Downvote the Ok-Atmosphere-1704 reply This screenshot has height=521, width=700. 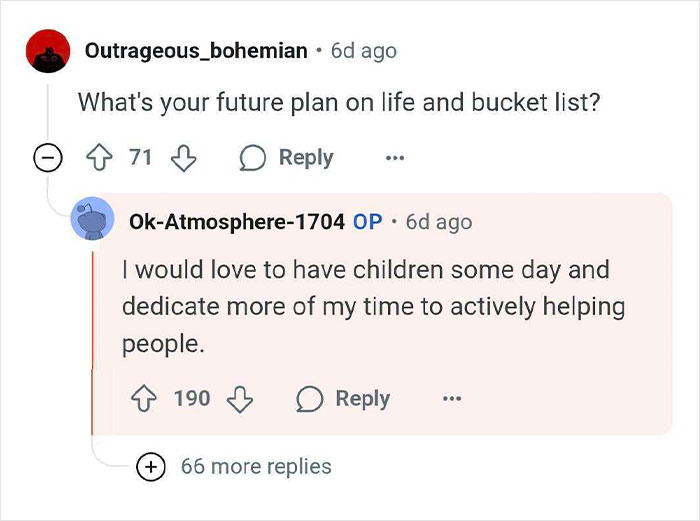click(x=240, y=398)
